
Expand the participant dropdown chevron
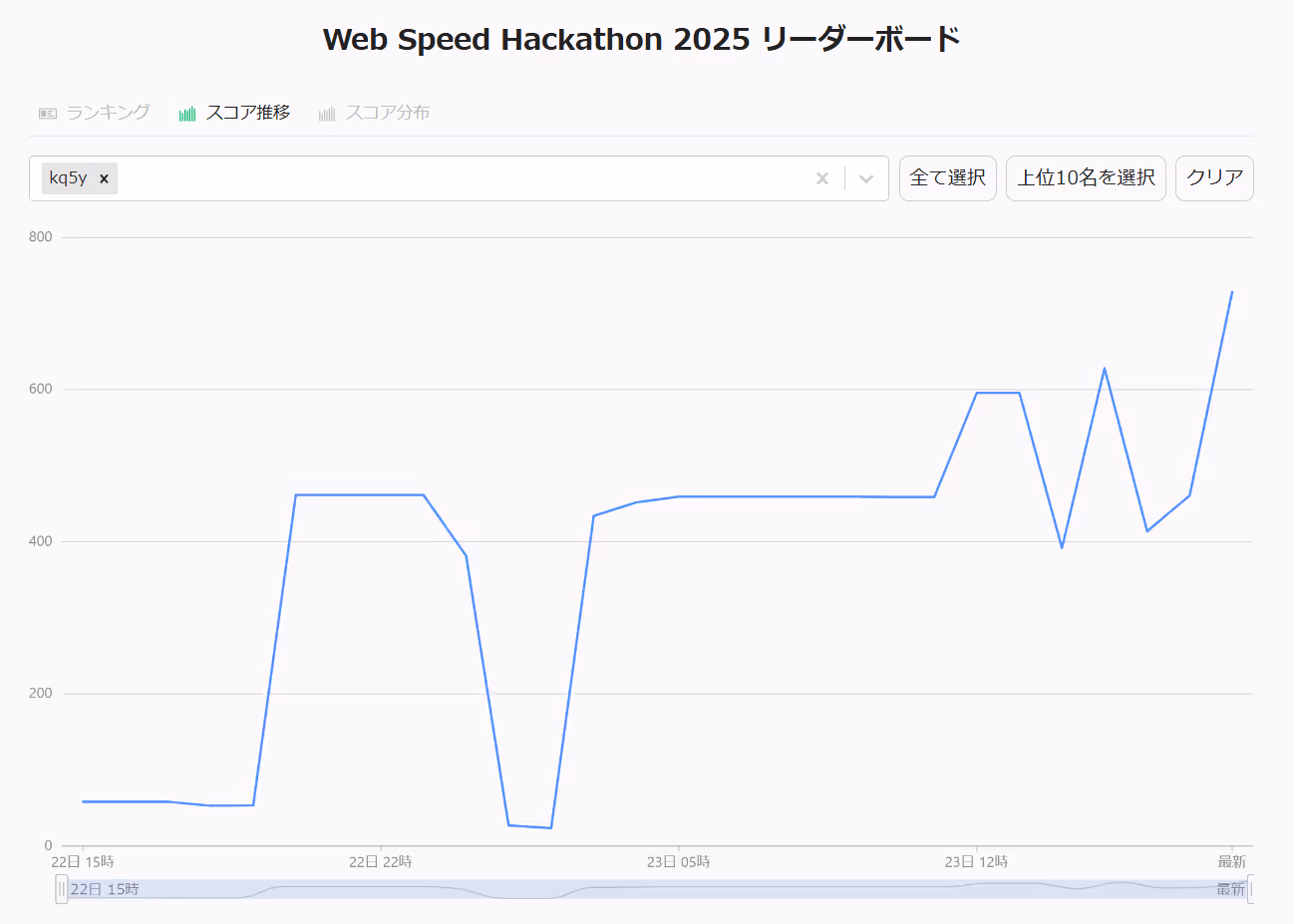(866, 178)
